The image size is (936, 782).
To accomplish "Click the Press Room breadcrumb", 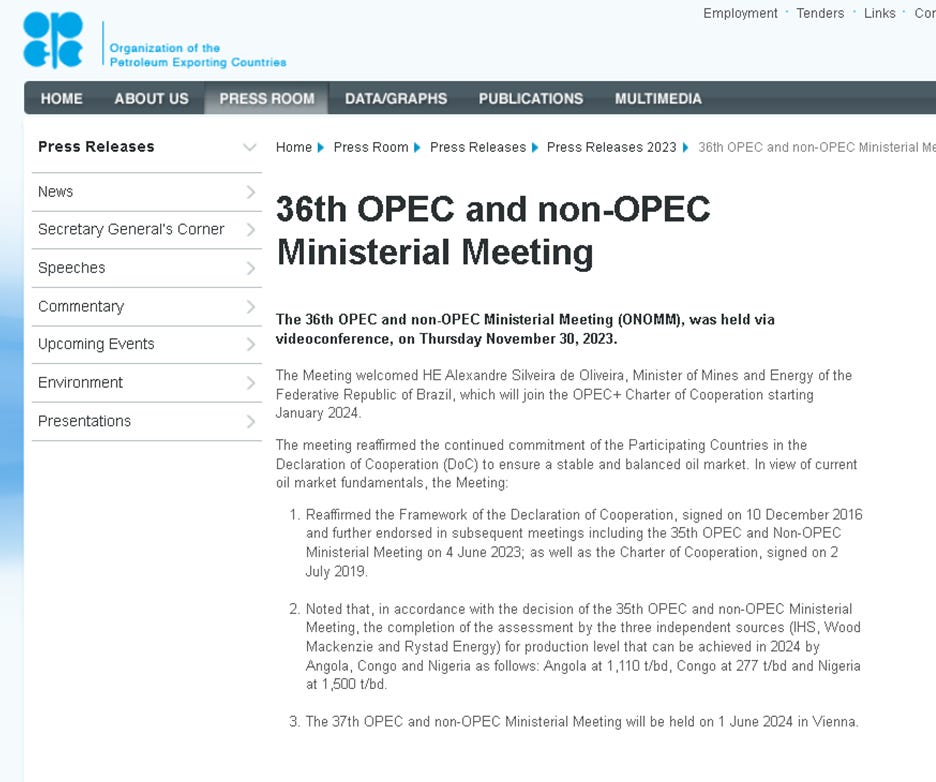I will coord(371,147).
